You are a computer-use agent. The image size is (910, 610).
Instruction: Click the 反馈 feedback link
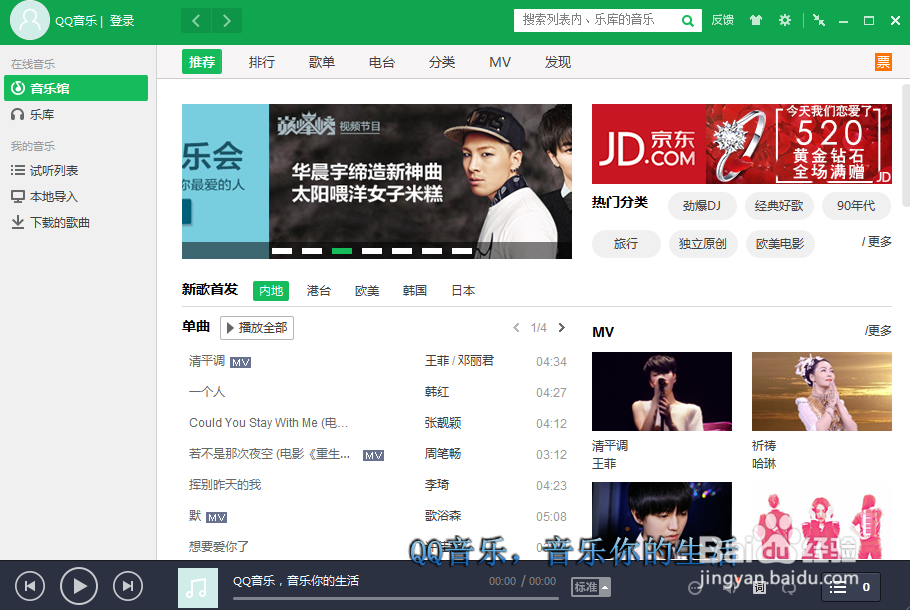pyautogui.click(x=723, y=20)
